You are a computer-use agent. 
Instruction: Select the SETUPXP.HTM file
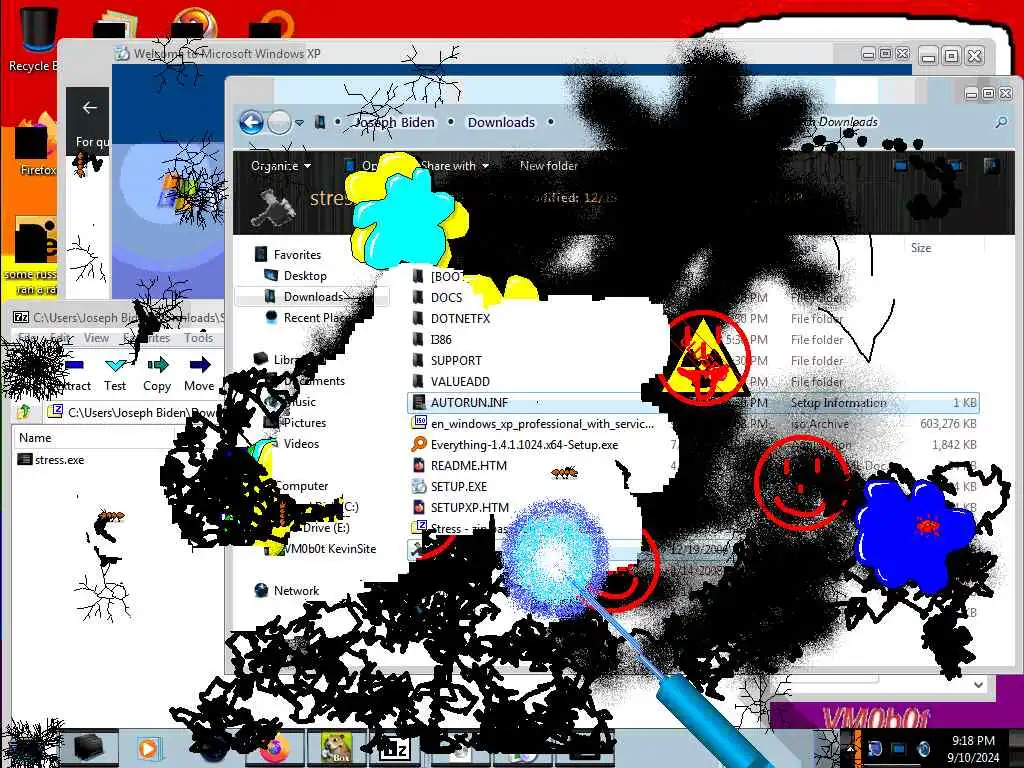tap(469, 507)
